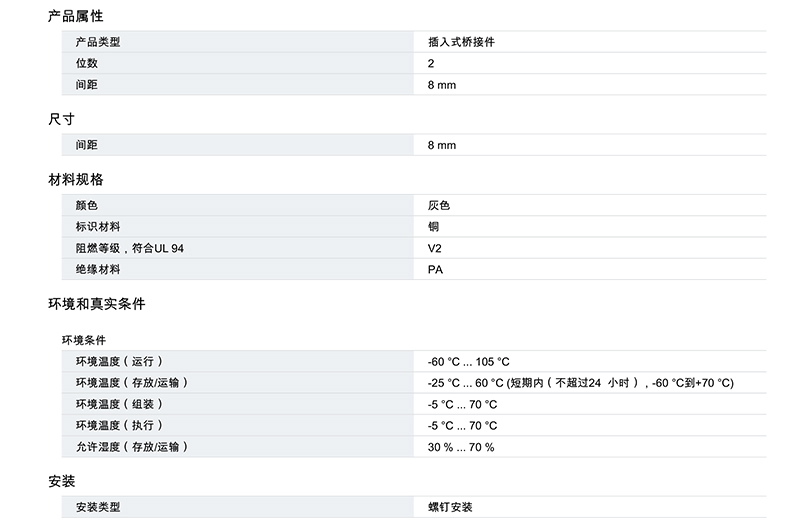Click the 间距 label under 尺寸 section
This screenshot has height=526, width=790.
(x=86, y=145)
